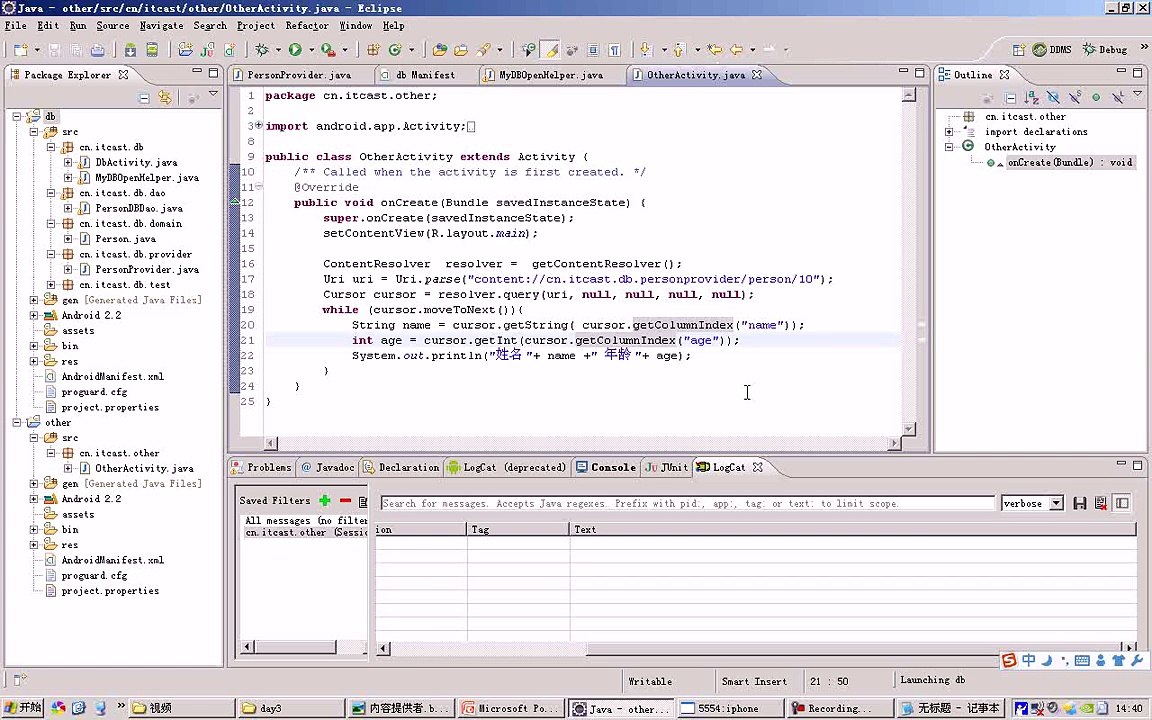Open the Debug button dropdown arrow
Screen dimensions: 1152x720
(278, 50)
